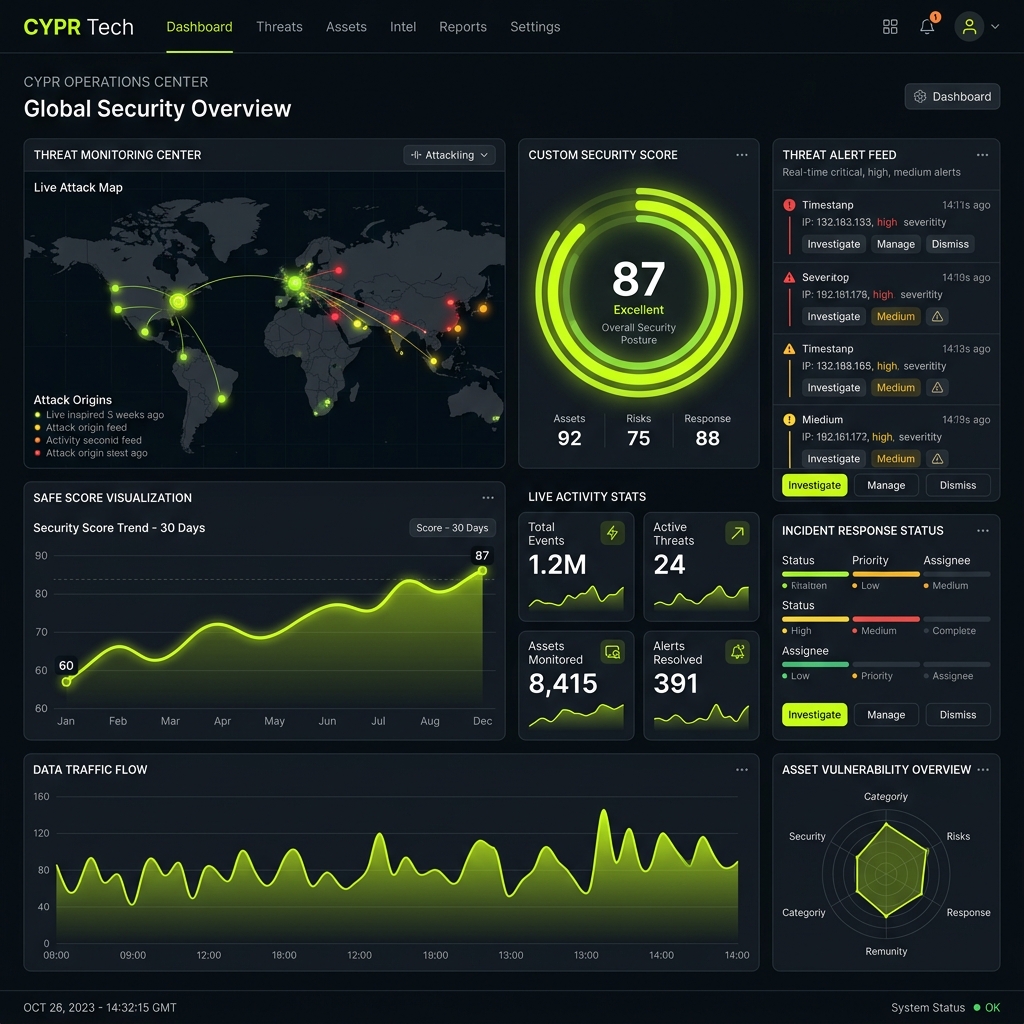
Task: Open Custom Security Score options menu
Action: [742, 155]
